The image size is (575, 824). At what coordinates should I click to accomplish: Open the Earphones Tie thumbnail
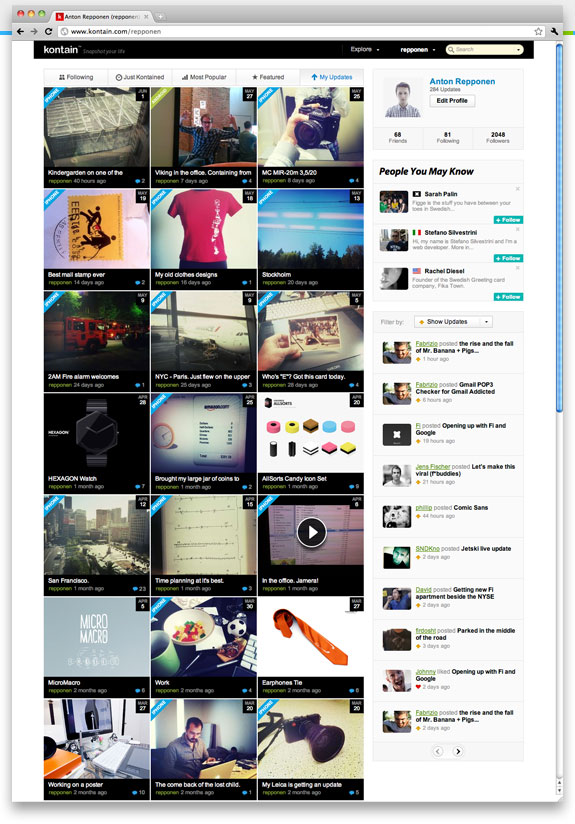[311, 637]
